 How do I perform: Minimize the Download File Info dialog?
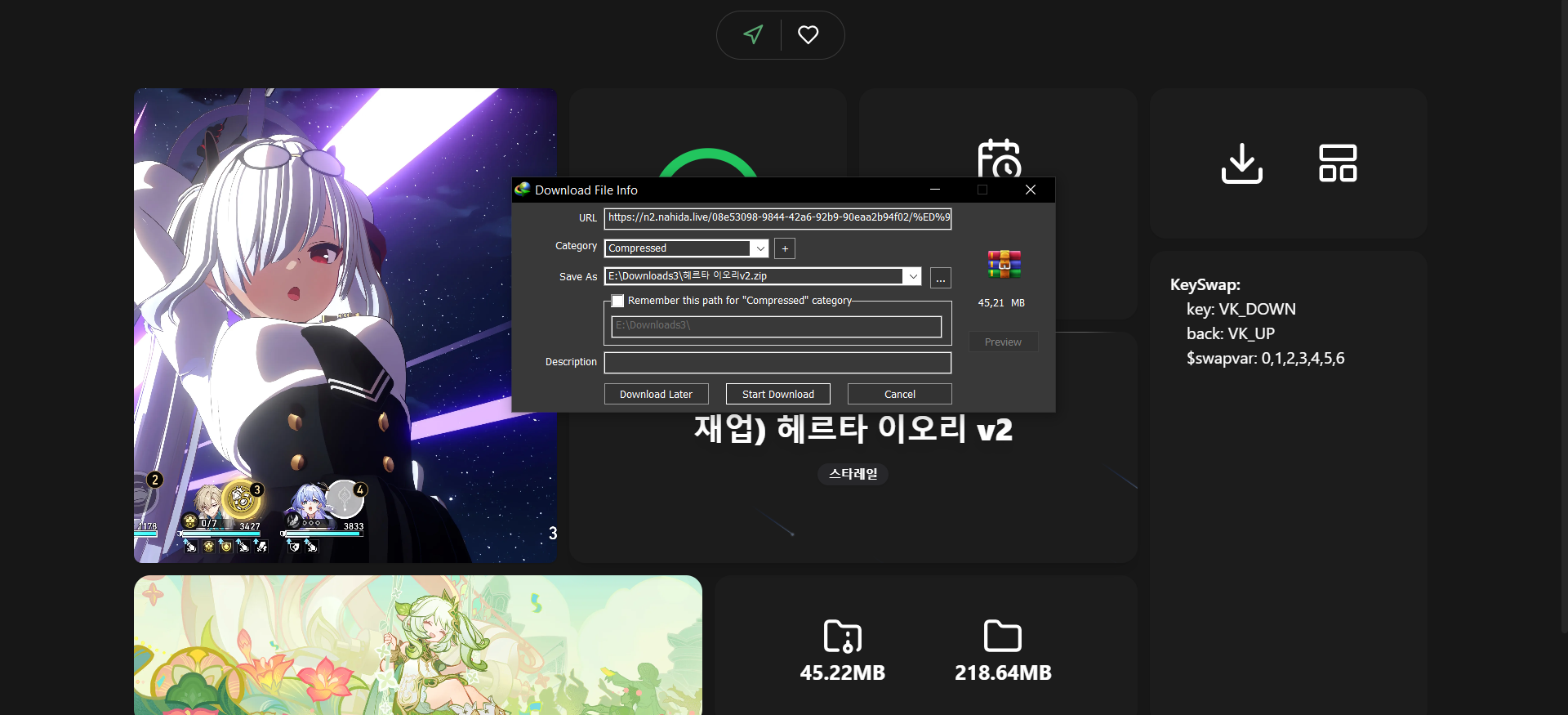point(935,190)
